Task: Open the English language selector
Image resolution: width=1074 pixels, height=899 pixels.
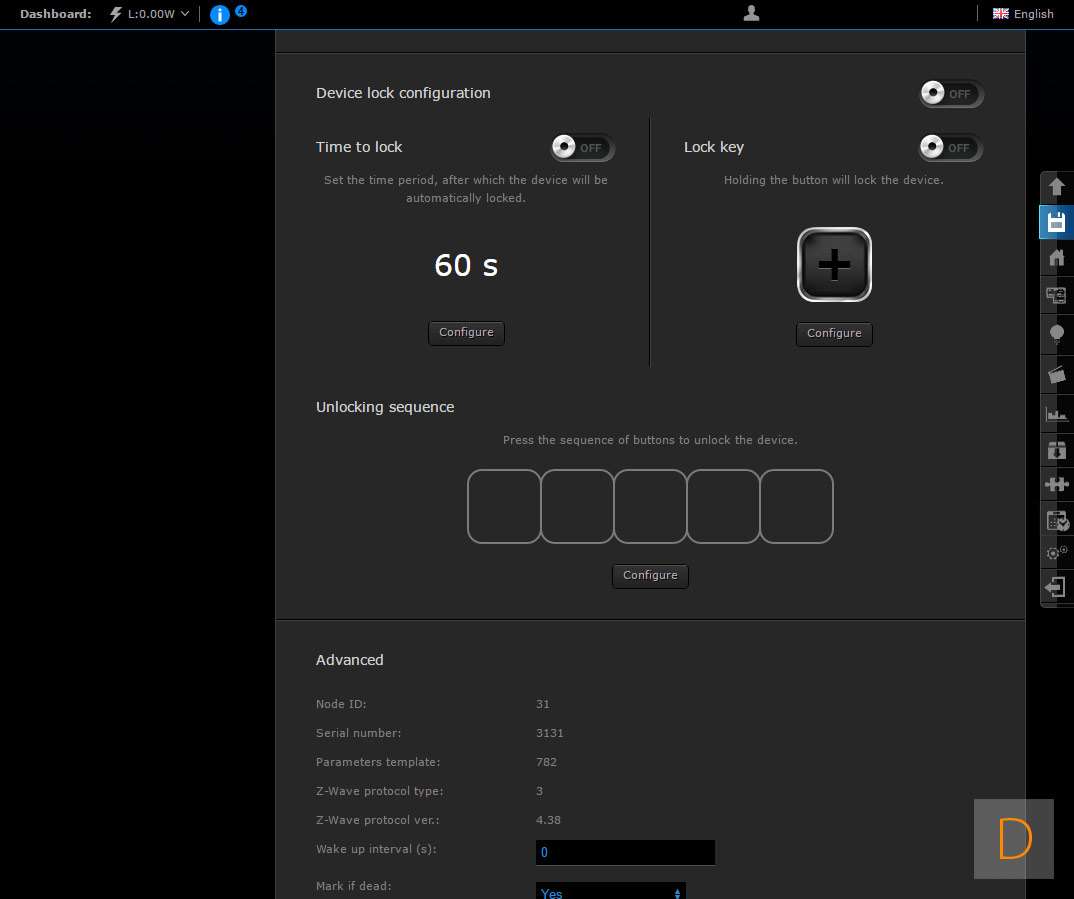Action: (x=1023, y=14)
